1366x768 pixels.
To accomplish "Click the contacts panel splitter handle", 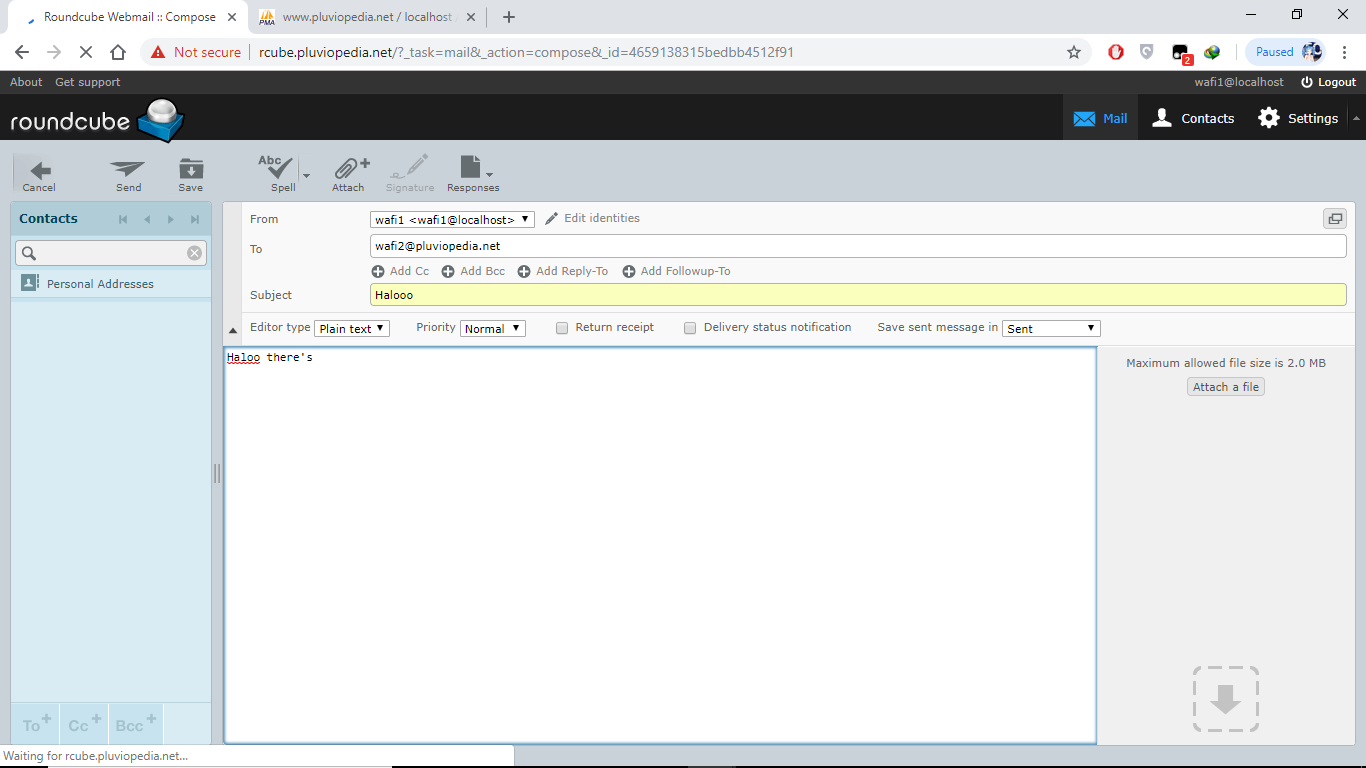I will (216, 473).
